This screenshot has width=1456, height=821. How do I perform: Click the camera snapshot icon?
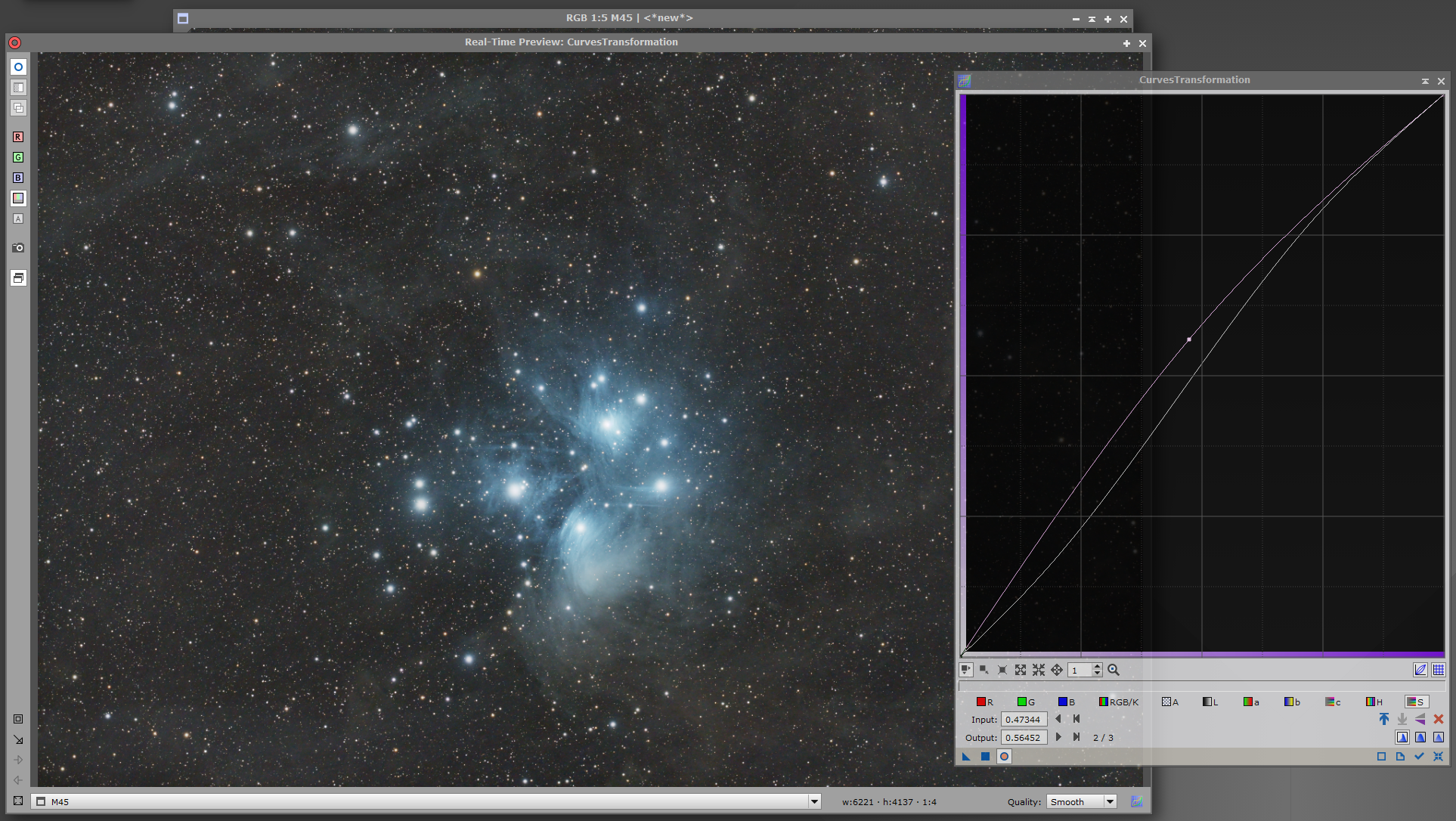[x=18, y=247]
